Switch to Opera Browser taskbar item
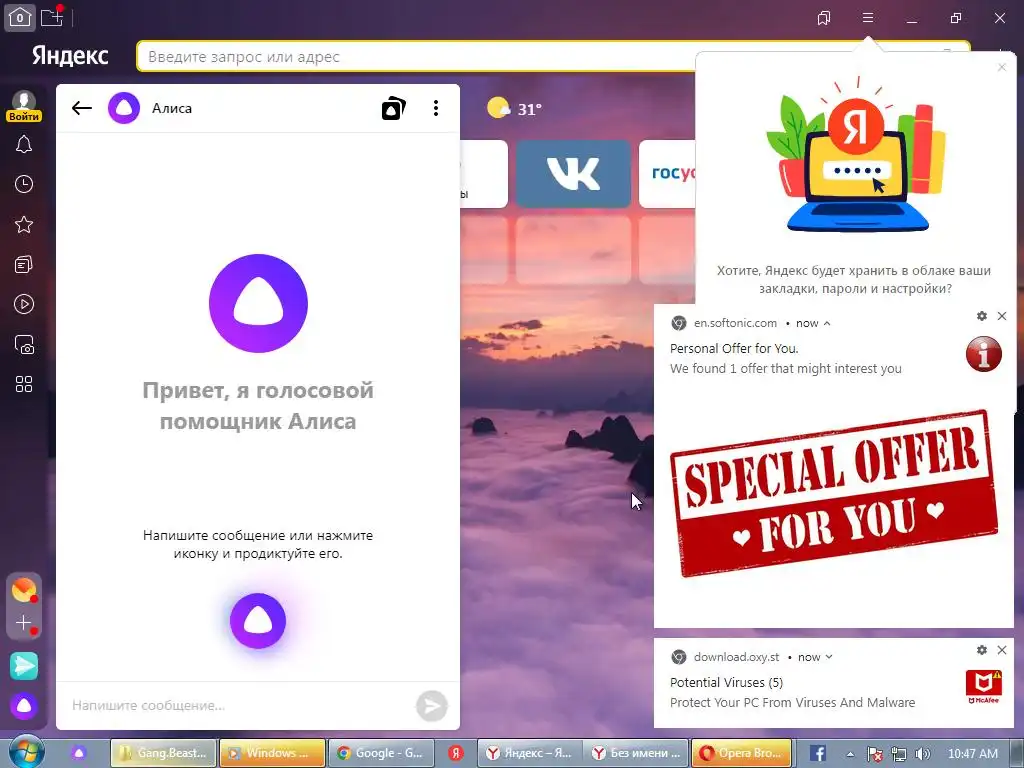This screenshot has width=1024, height=768. 743,753
